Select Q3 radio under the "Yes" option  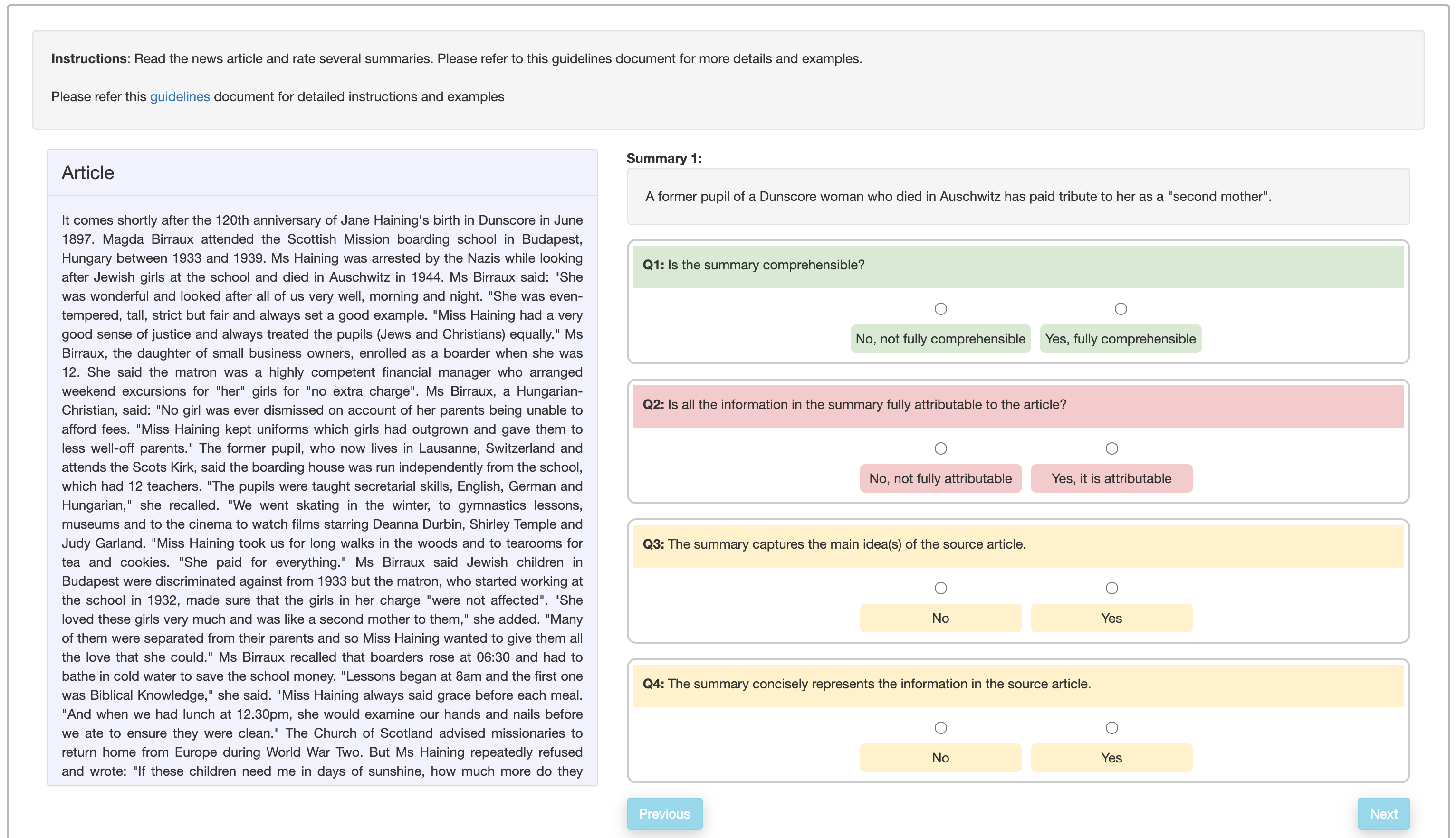(x=1111, y=588)
